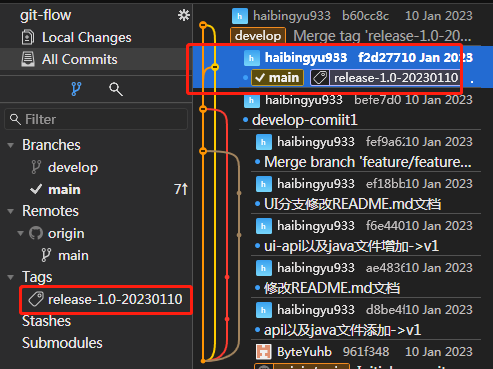Screen dimensions: 493x369
Task: Click the checkmark beside local main branch
Action: [x=36, y=189]
